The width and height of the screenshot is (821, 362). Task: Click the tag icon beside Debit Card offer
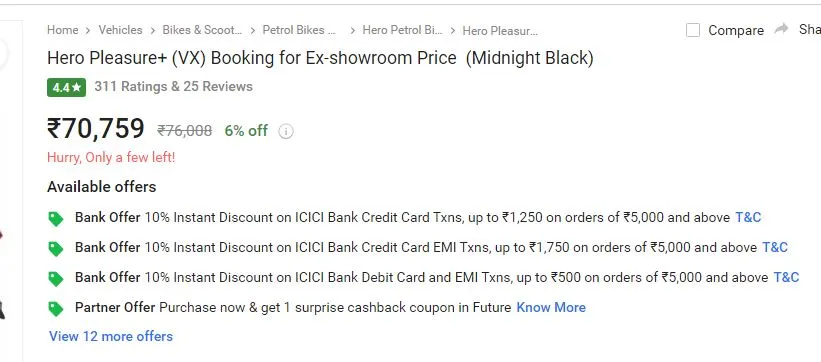pyautogui.click(x=56, y=279)
